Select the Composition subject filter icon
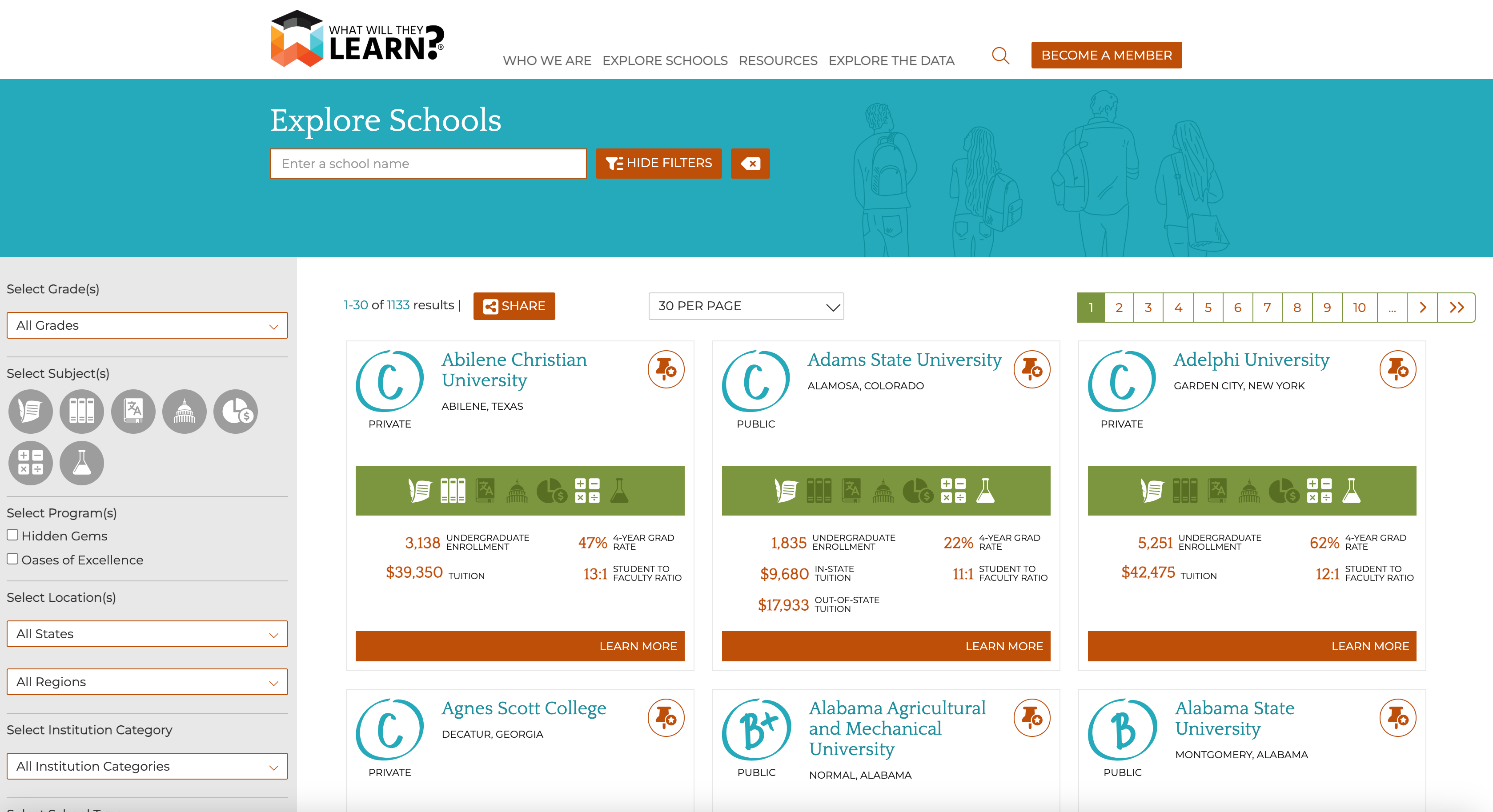 point(30,412)
